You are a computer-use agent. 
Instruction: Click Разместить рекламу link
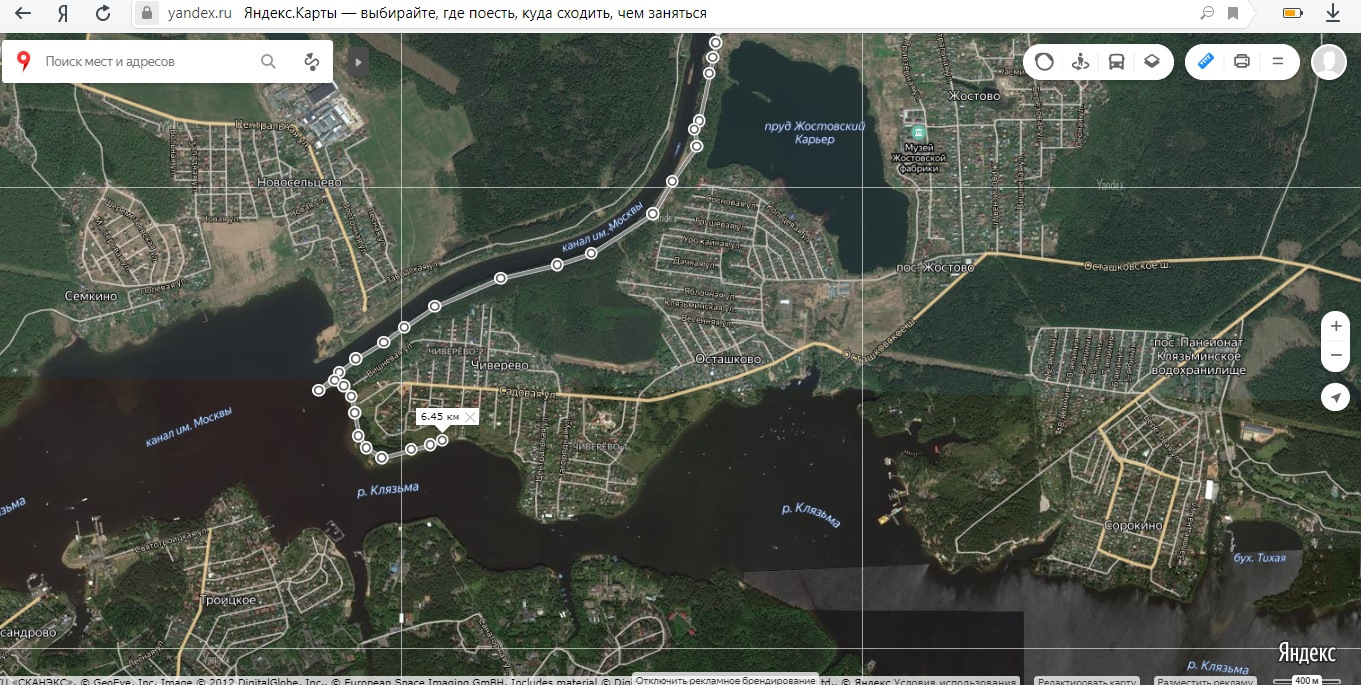pos(1206,681)
